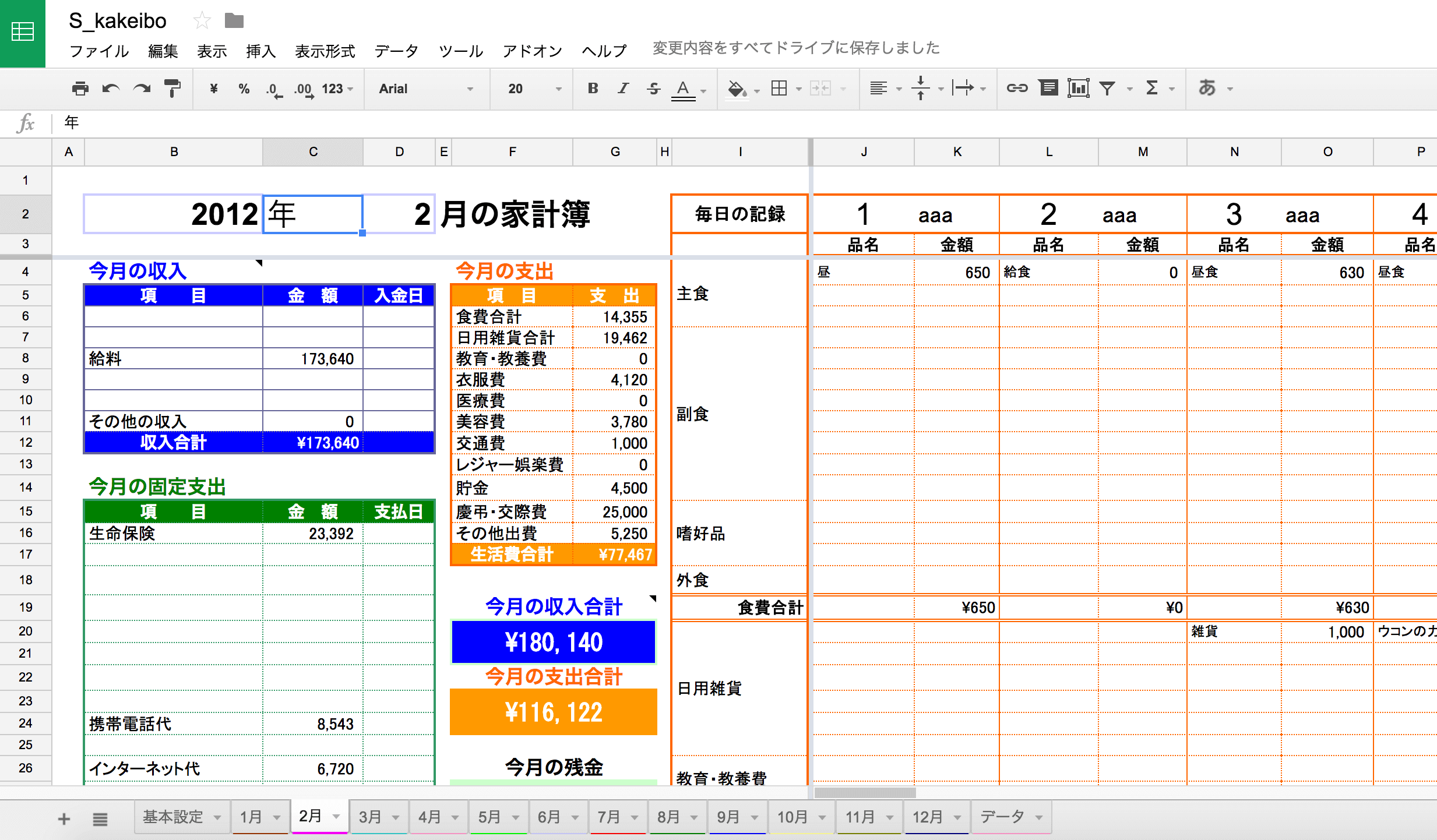The image size is (1437, 840).
Task: Apply percent format
Action: 244,89
